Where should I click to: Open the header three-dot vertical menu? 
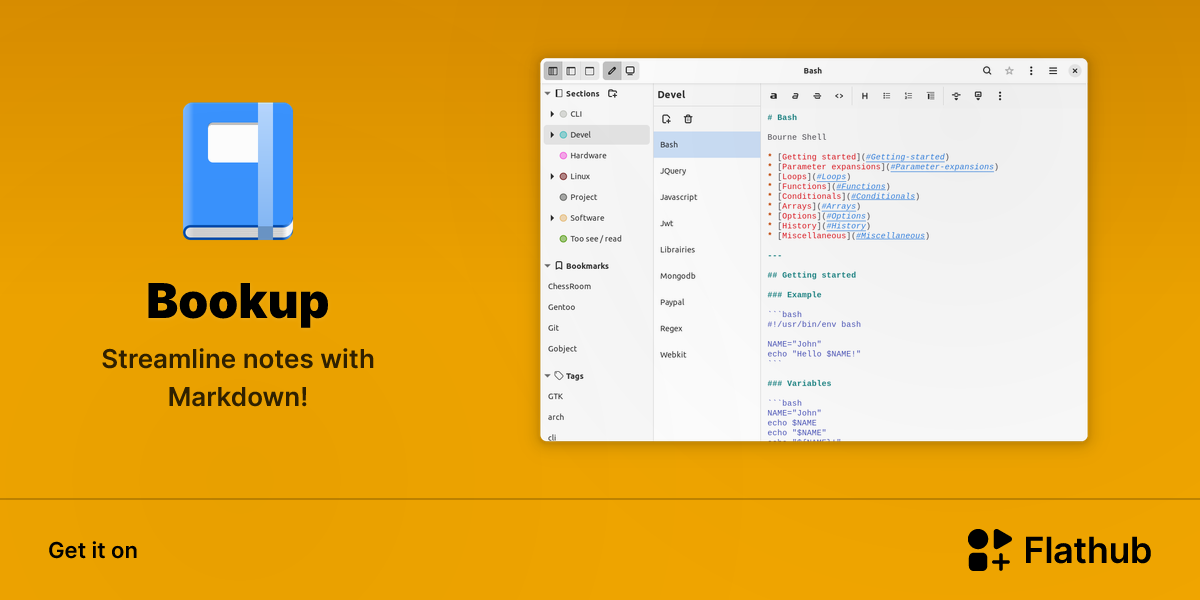coord(1031,71)
